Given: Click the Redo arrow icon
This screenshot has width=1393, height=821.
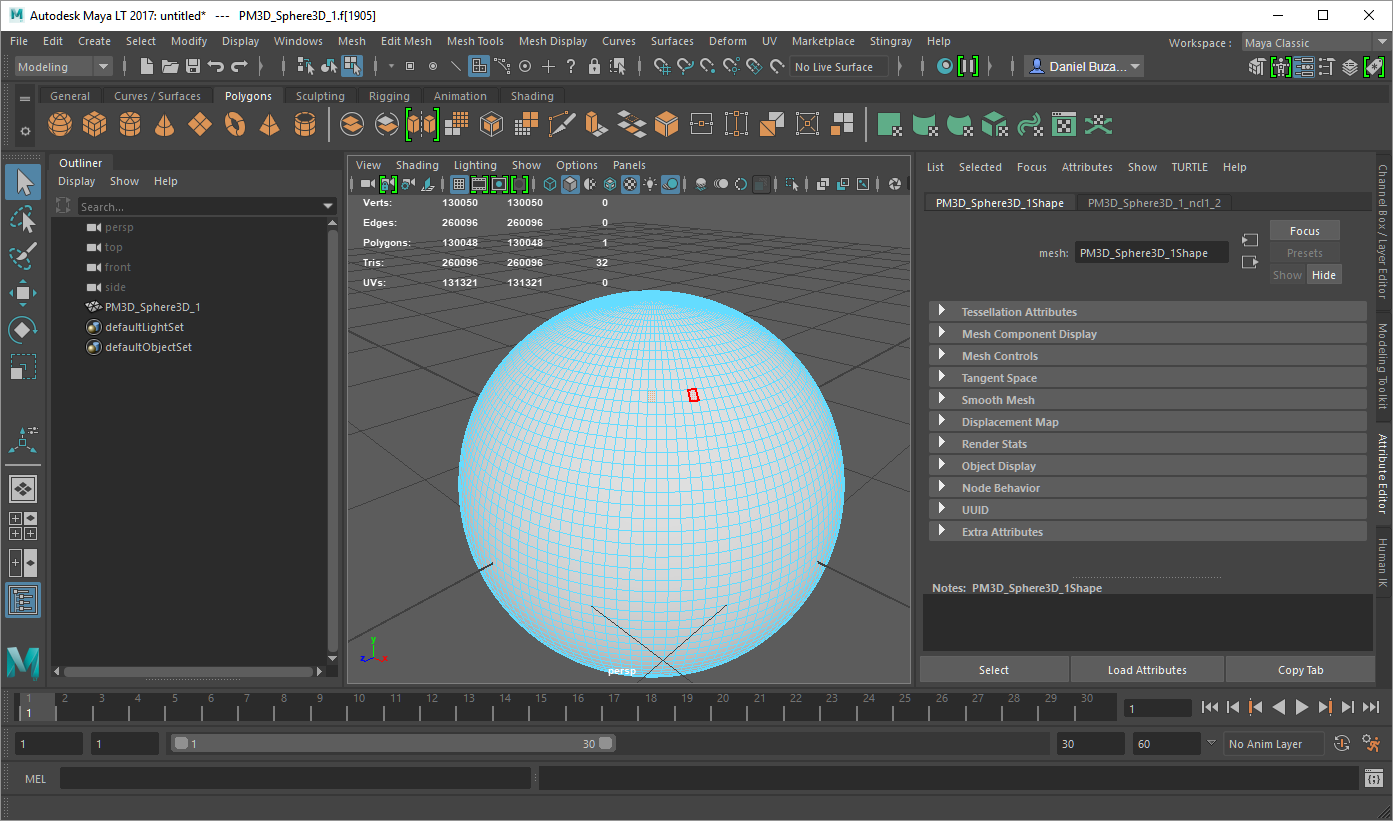Looking at the screenshot, I should 240,67.
